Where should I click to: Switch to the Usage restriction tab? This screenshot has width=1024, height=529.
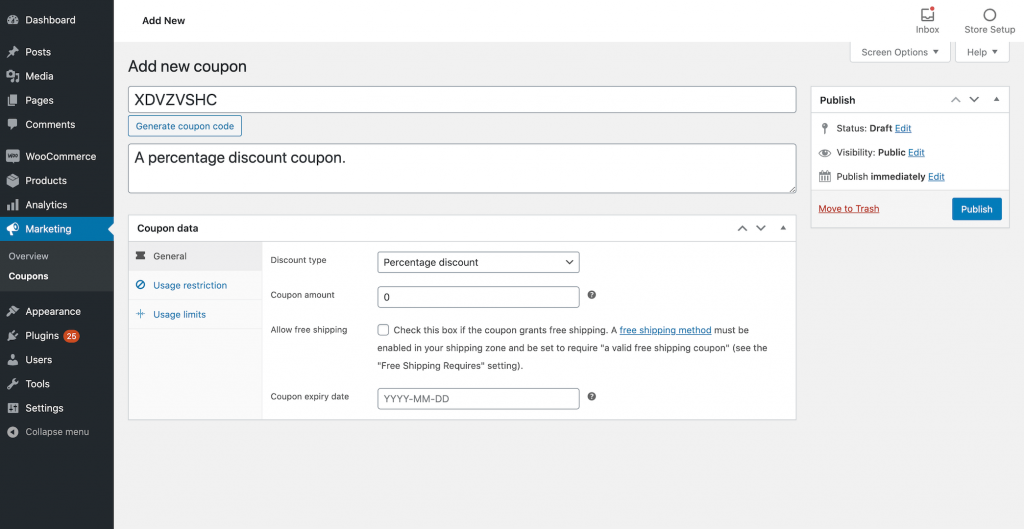tap(189, 285)
